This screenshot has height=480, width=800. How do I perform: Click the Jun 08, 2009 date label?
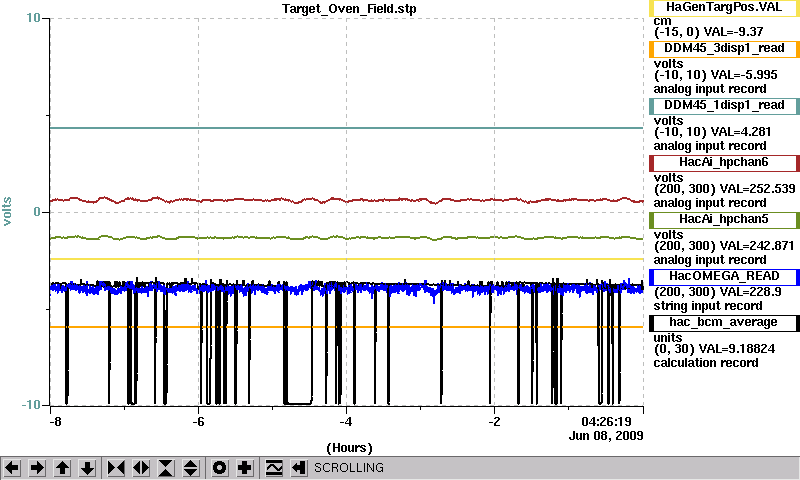coord(606,436)
